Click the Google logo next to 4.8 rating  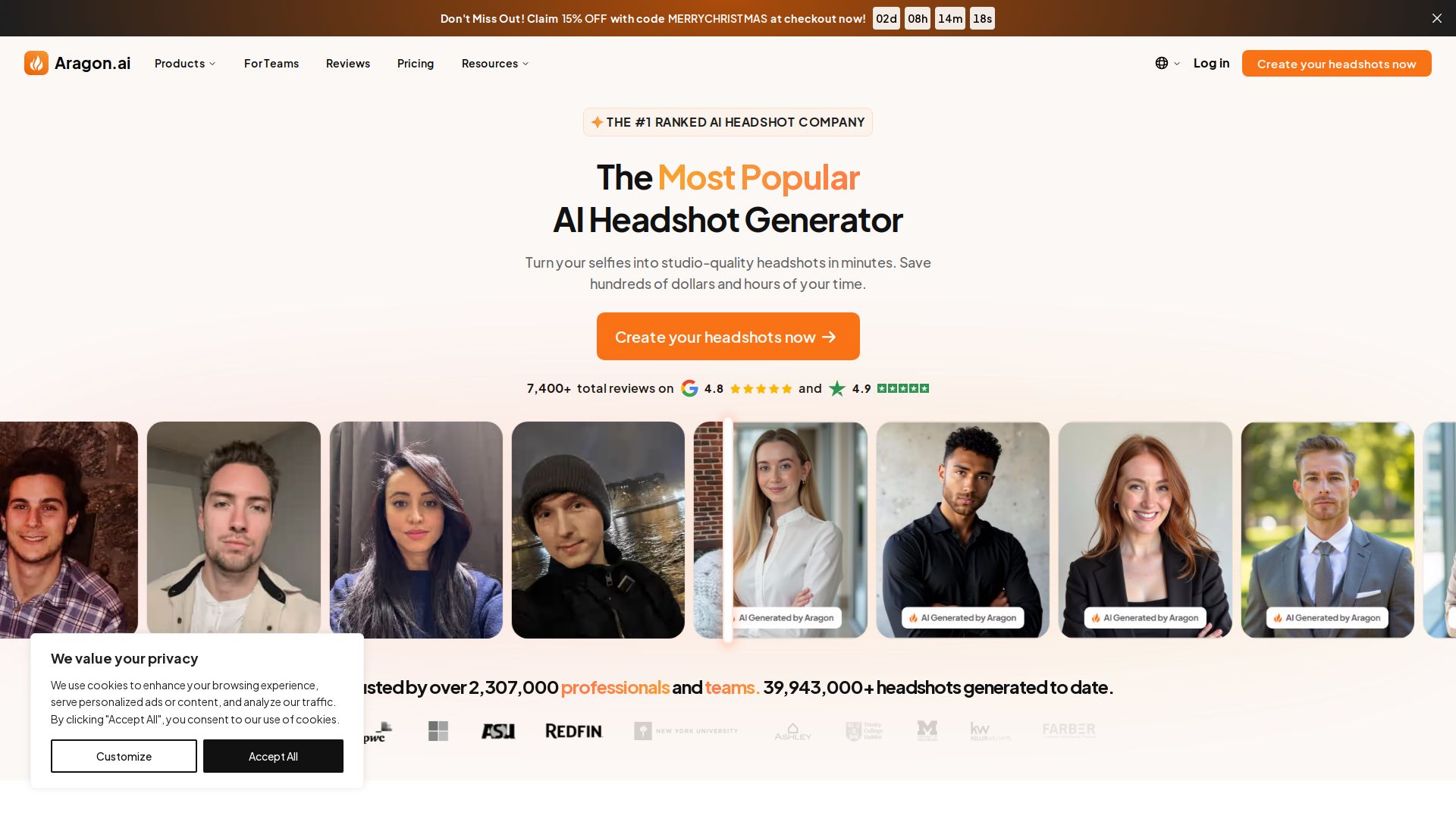click(x=689, y=388)
